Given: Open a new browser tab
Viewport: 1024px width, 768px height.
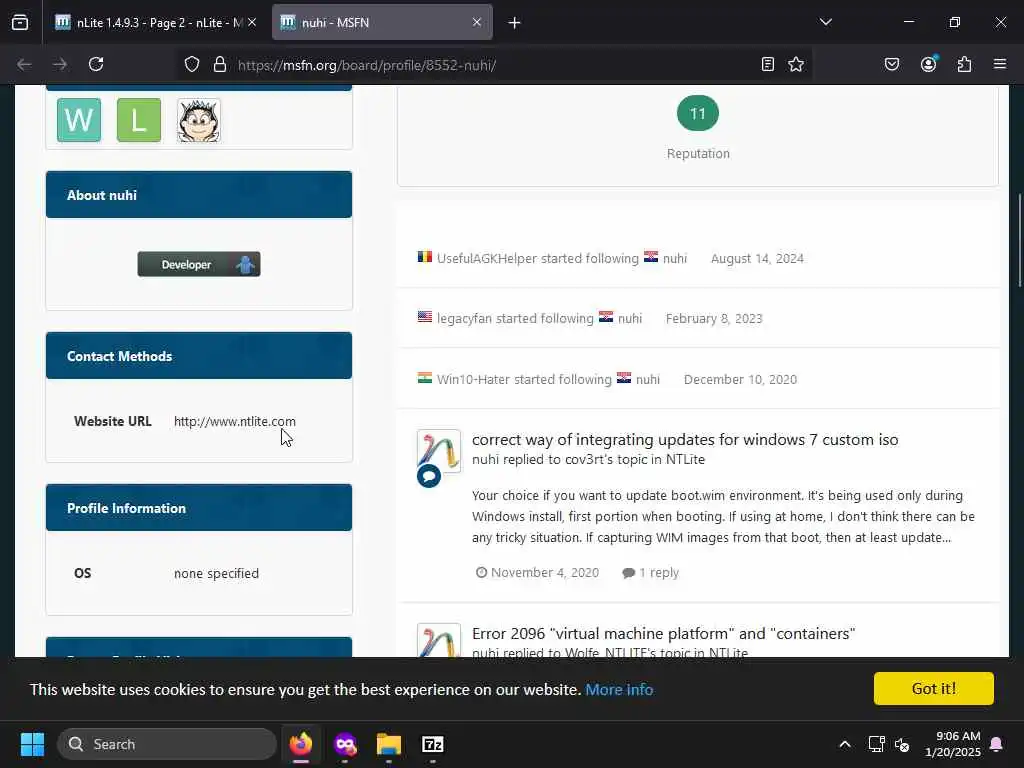Looking at the screenshot, I should 515,23.
